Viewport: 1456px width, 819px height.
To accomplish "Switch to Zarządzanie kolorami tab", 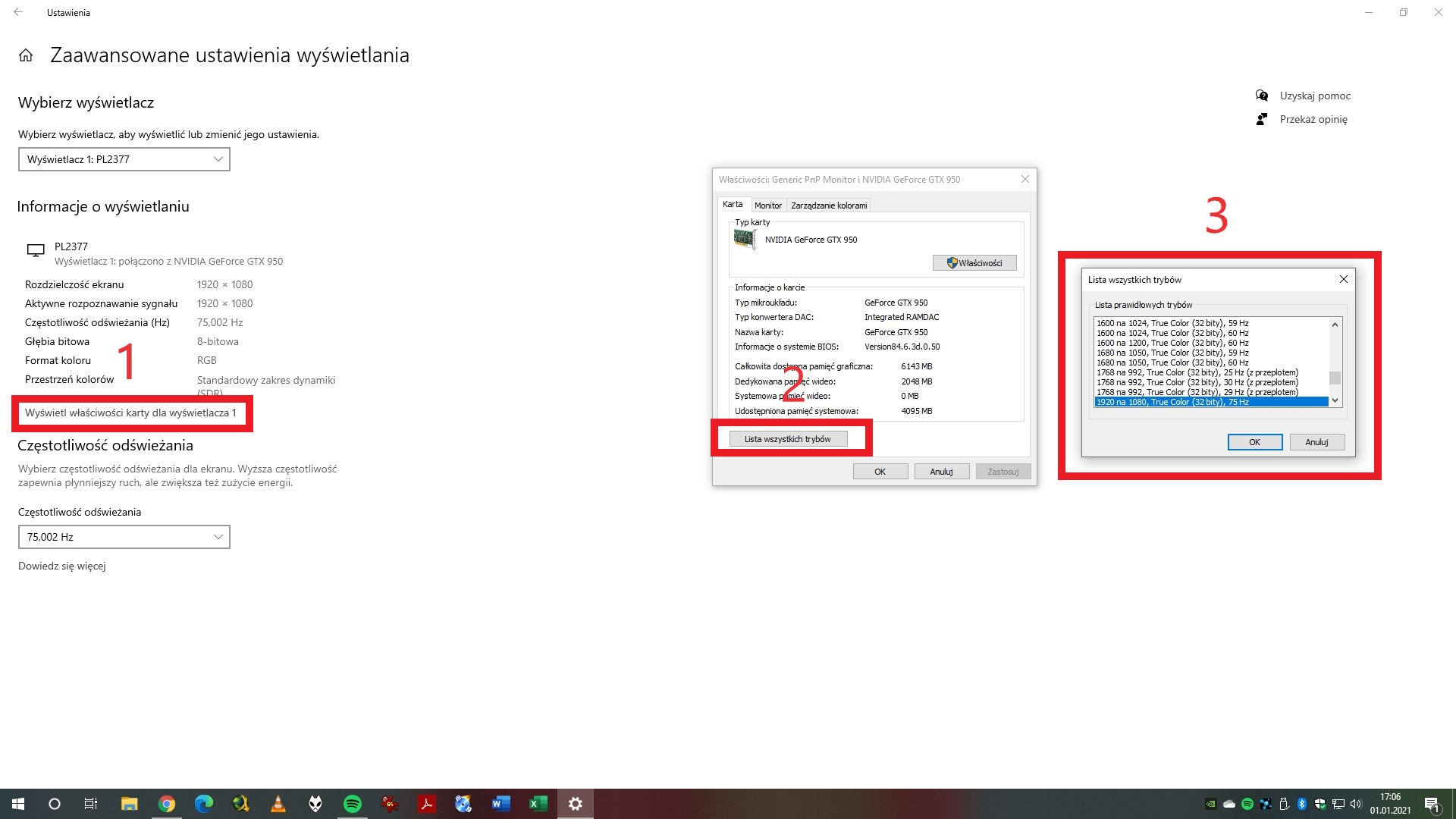I will click(828, 206).
